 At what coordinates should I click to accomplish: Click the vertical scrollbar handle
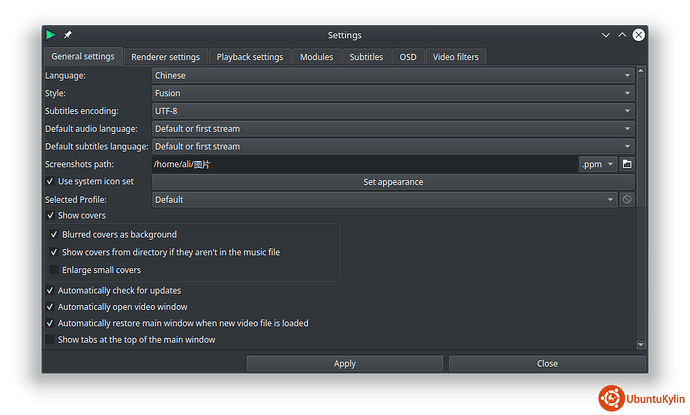641,140
